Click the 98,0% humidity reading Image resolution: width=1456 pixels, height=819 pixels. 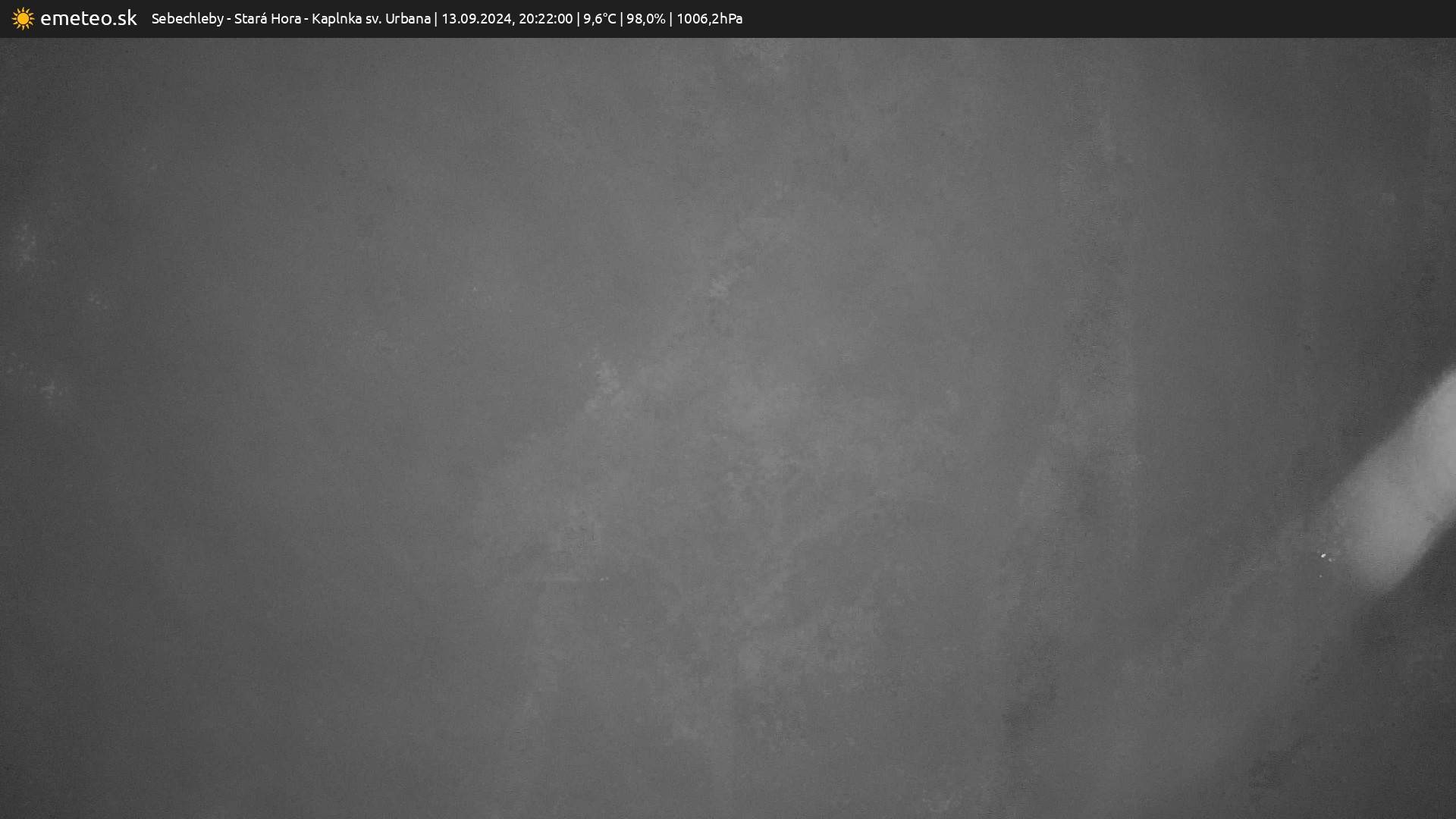point(645,18)
